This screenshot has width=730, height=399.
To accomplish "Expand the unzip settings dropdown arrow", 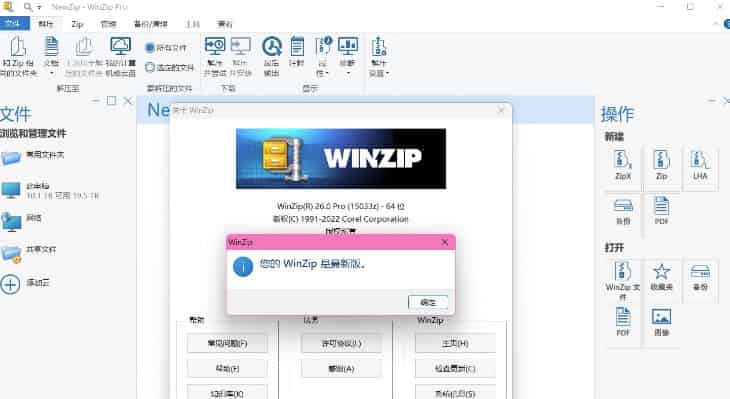I will [387, 74].
